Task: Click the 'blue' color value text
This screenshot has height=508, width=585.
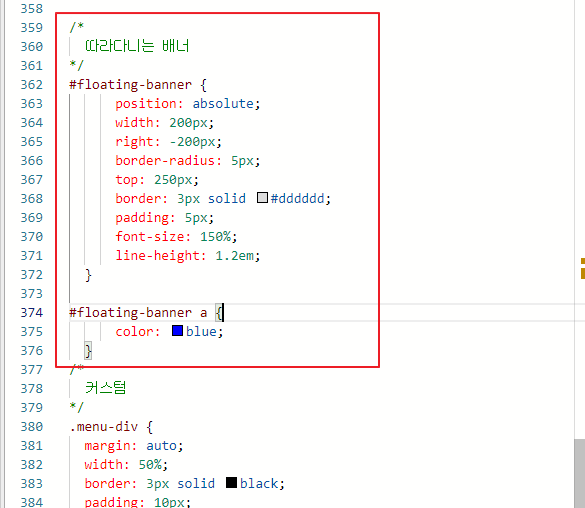Action: [201, 332]
